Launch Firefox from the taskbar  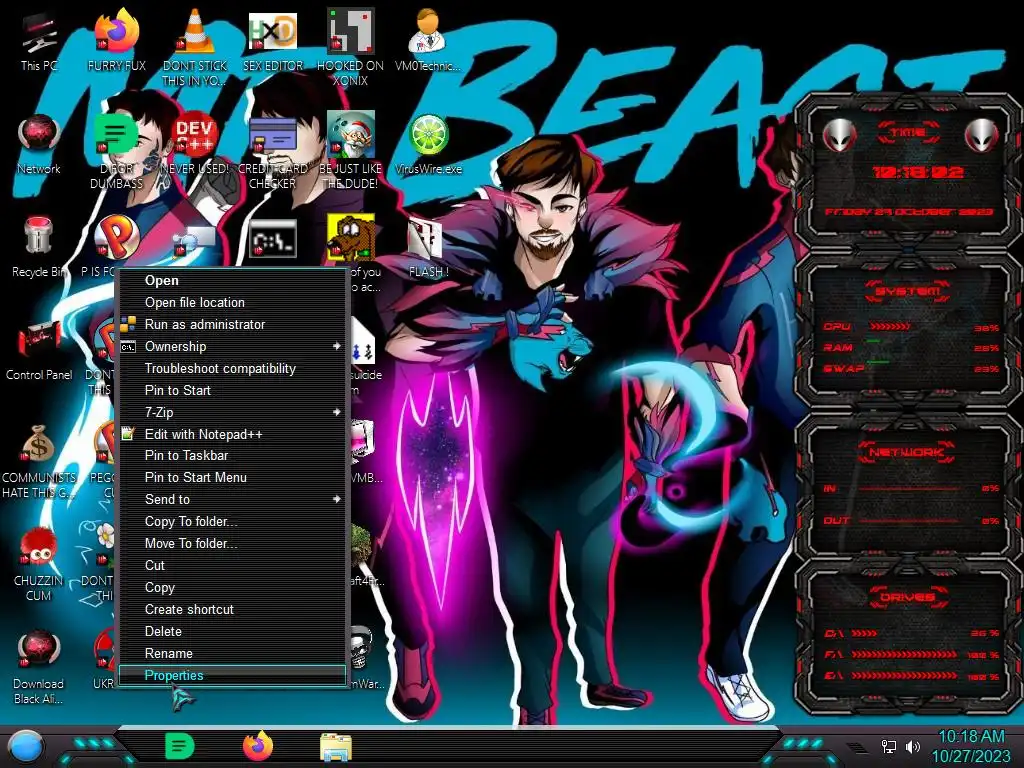[x=258, y=746]
